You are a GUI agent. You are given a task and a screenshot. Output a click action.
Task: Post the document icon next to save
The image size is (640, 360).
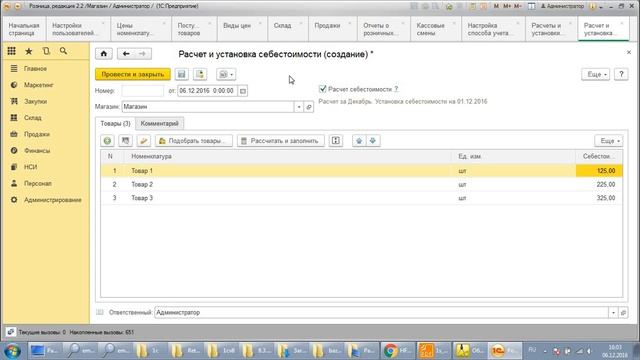[200, 74]
